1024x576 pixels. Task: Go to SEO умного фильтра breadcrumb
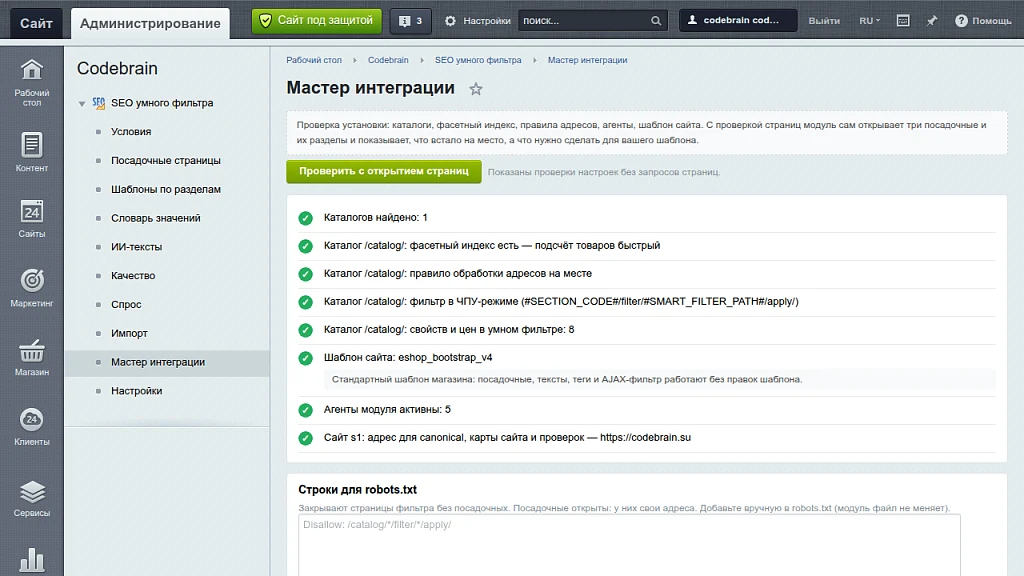coord(478,60)
